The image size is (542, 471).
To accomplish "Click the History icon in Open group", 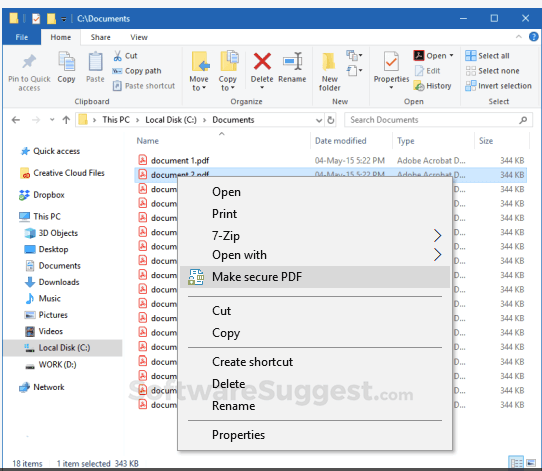I will 419,86.
